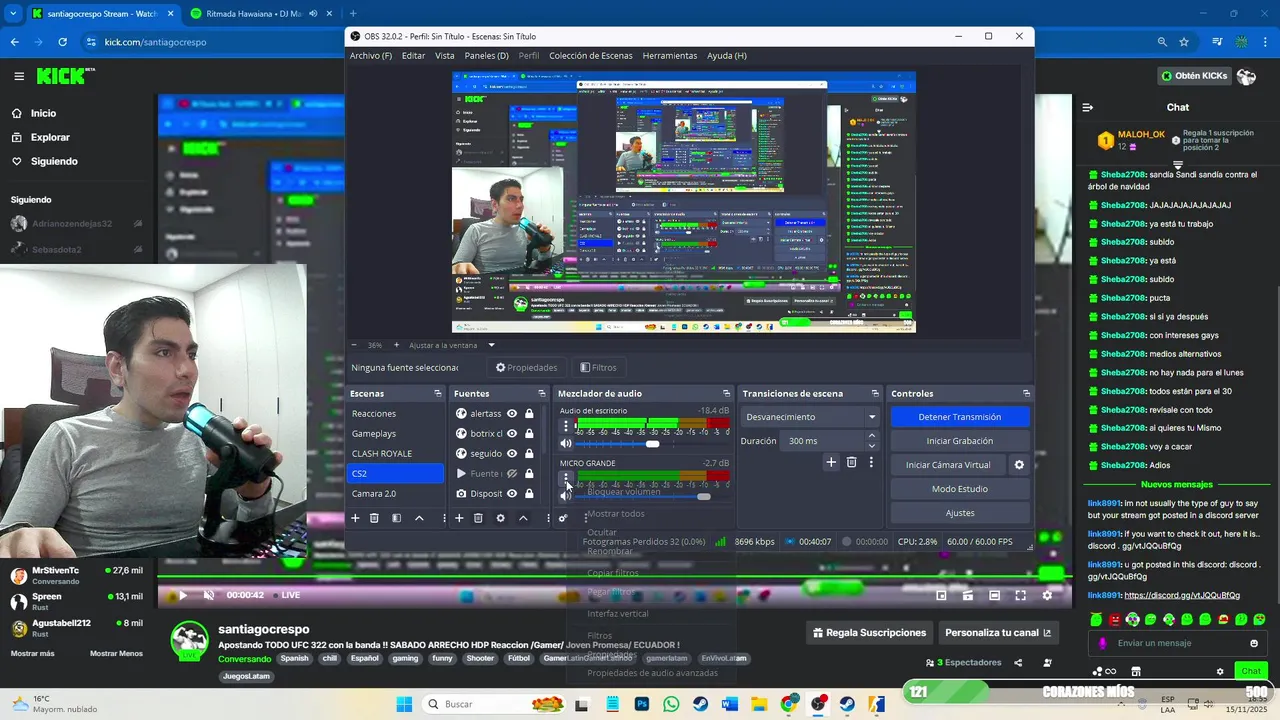Open the Colección de Escenas menu
The height and width of the screenshot is (720, 1280).
pyautogui.click(x=590, y=55)
